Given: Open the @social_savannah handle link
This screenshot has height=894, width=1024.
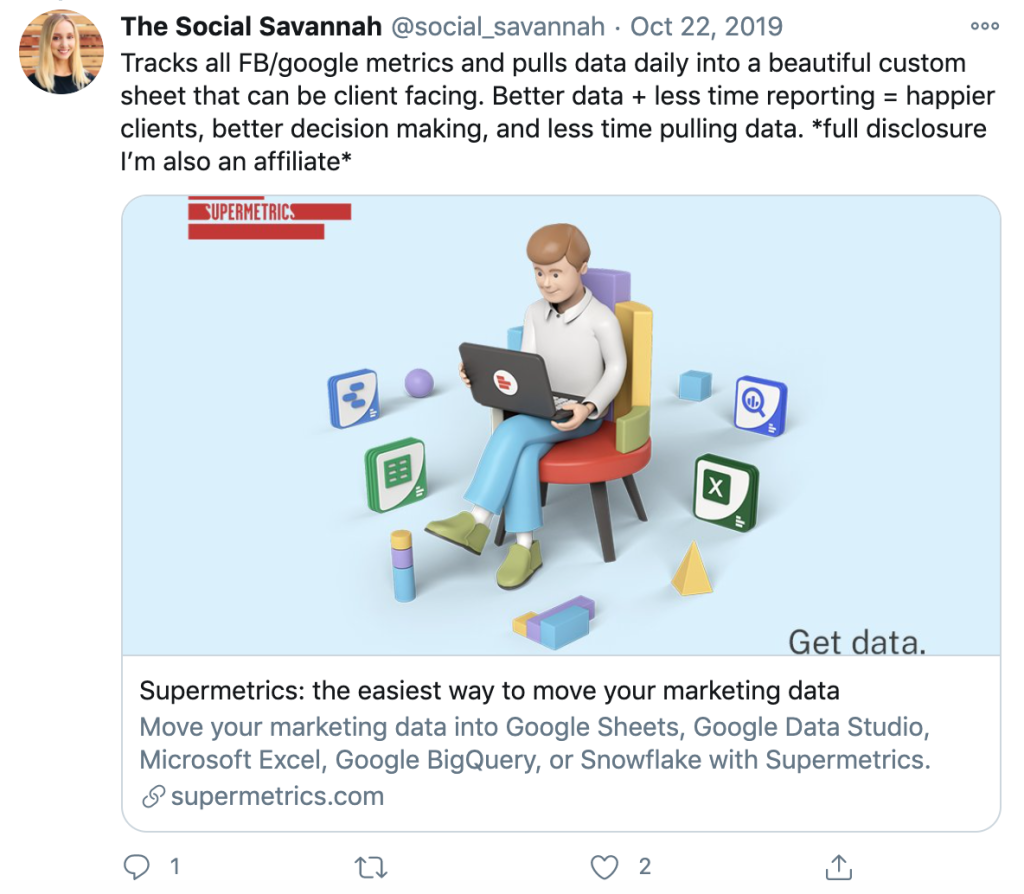Looking at the screenshot, I should 498,27.
